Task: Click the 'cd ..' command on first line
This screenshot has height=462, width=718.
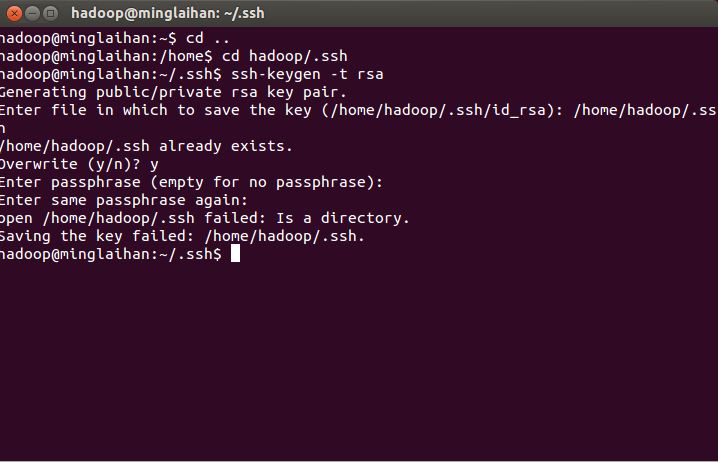Action: pyautogui.click(x=208, y=38)
